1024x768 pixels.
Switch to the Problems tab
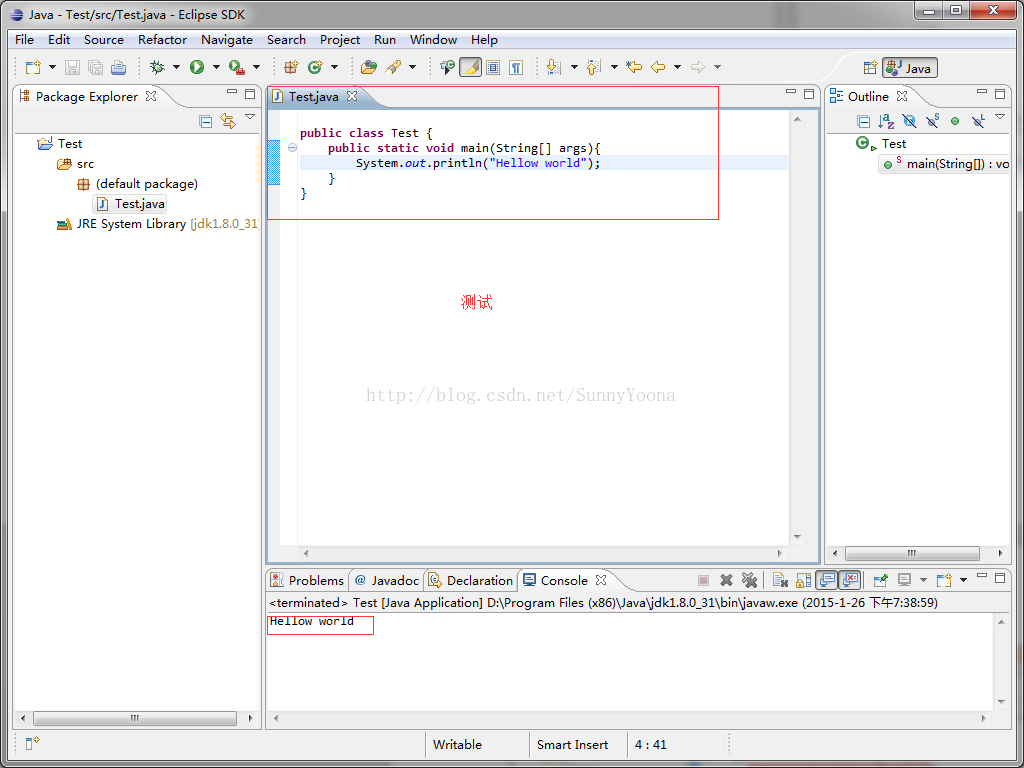(307, 580)
